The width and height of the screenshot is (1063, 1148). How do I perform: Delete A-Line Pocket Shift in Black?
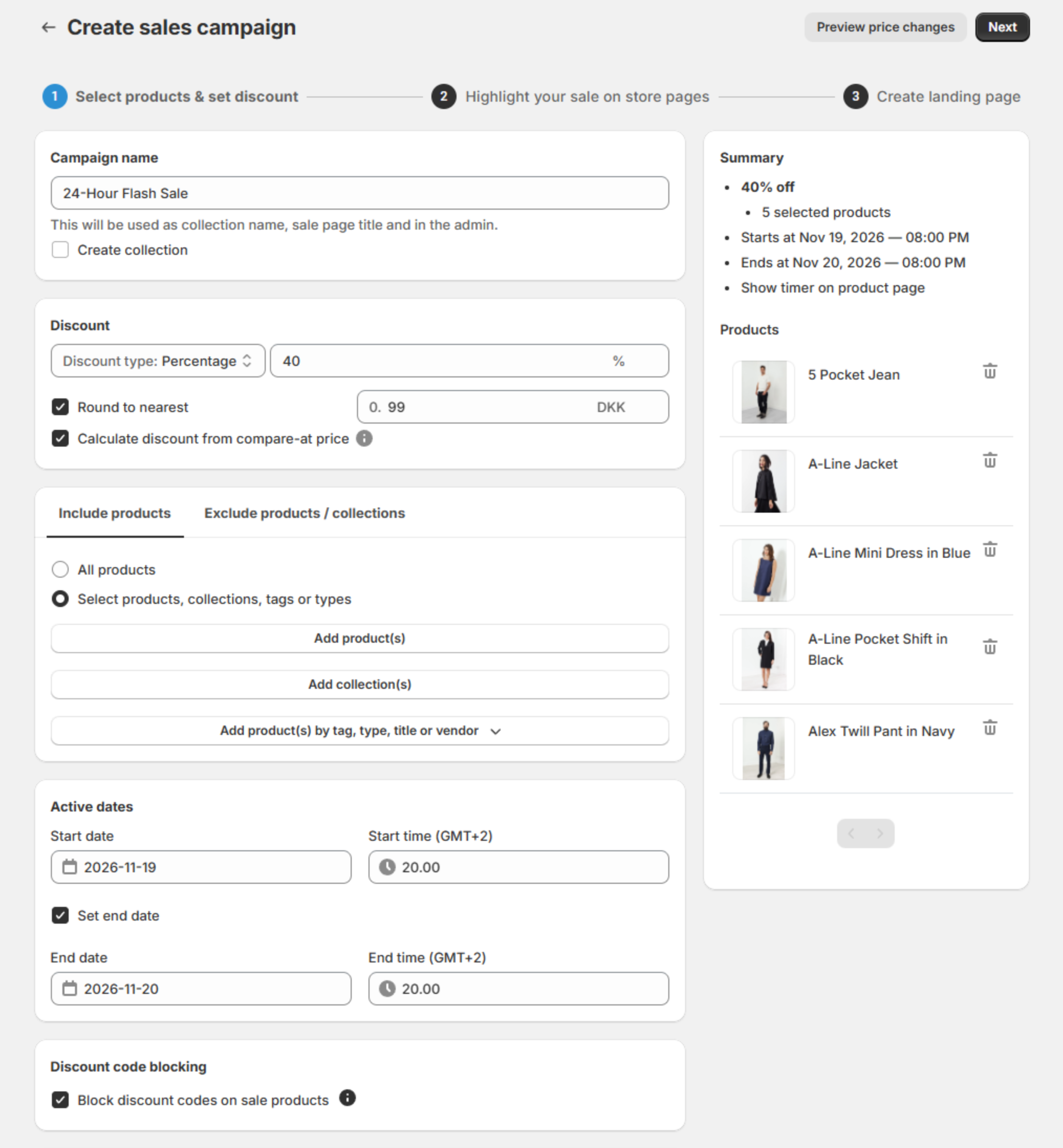[990, 647]
